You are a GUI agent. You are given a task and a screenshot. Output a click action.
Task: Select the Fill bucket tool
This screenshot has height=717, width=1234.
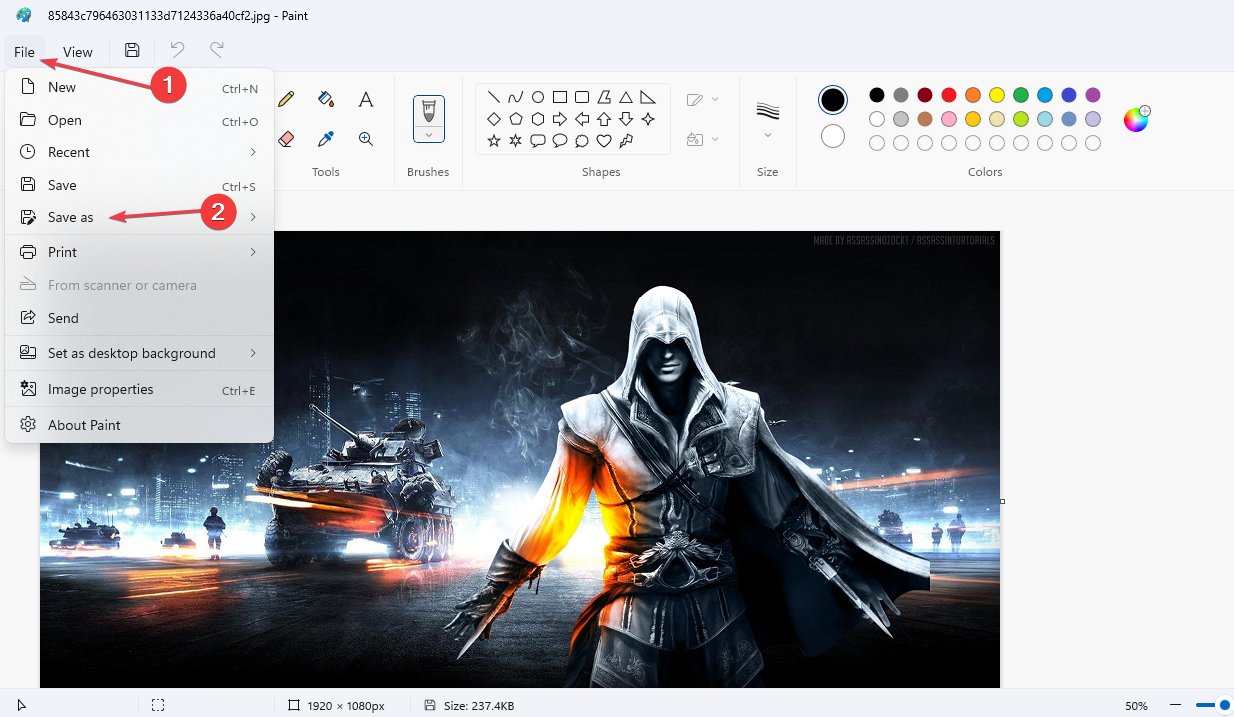point(326,99)
